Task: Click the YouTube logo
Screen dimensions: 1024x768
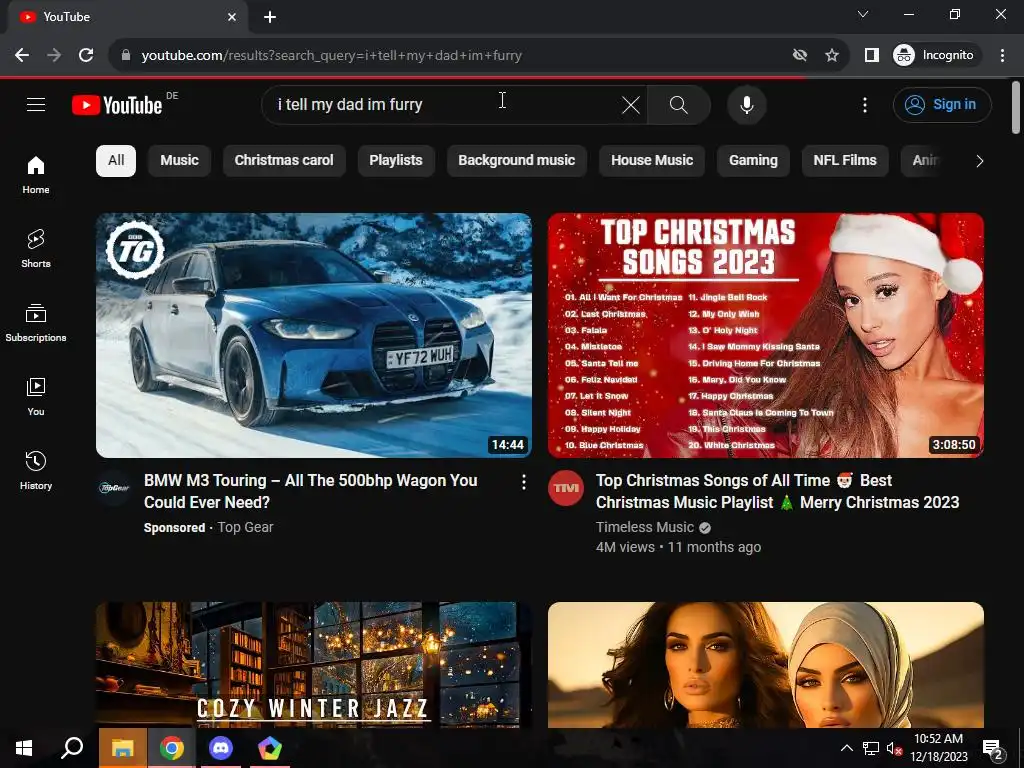Action: (x=118, y=105)
